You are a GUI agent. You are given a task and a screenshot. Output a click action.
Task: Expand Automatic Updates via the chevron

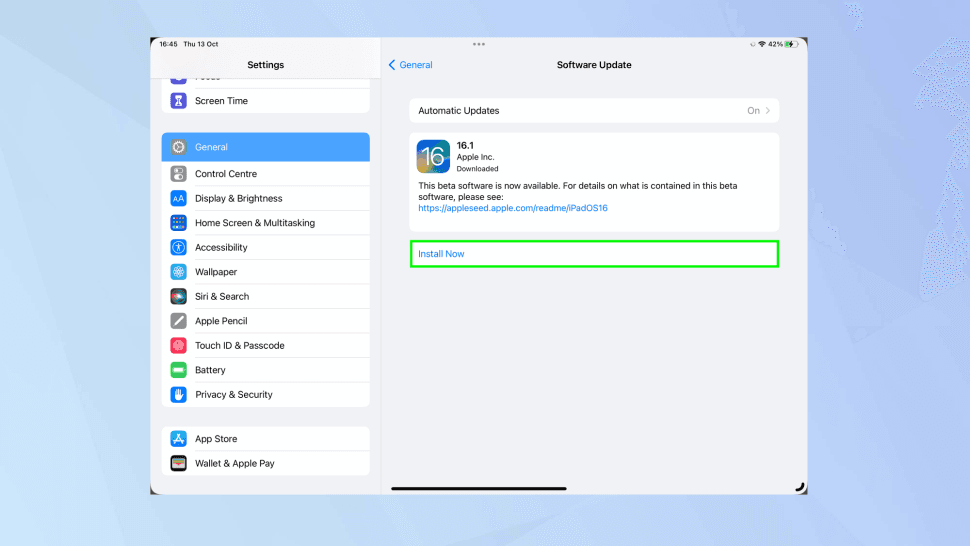pos(768,111)
